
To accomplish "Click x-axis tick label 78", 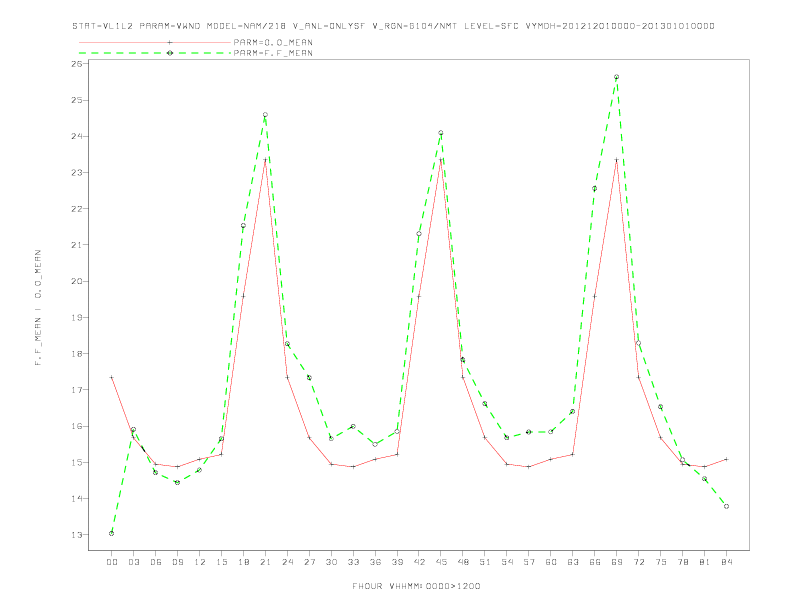I will 682,562.
